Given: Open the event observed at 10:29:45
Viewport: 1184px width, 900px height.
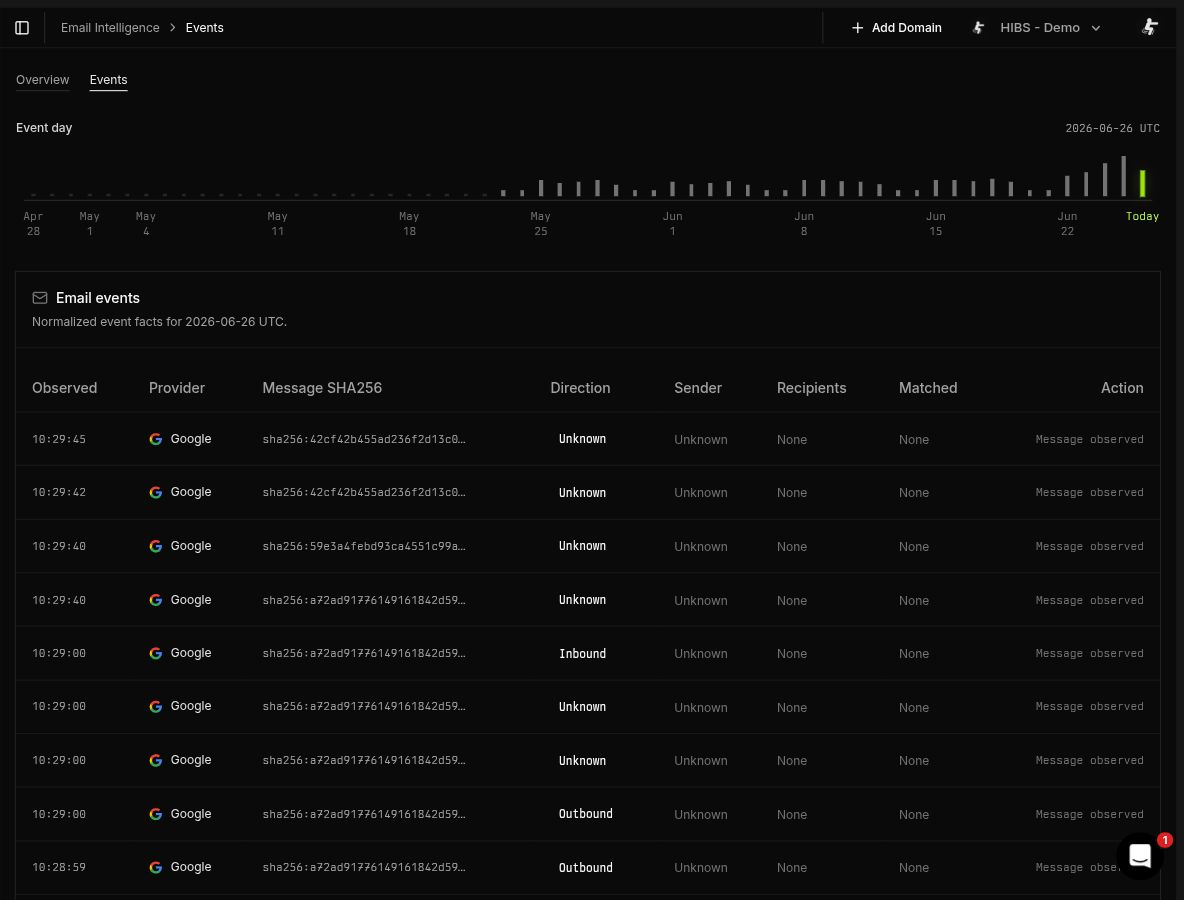Looking at the screenshot, I should point(587,439).
